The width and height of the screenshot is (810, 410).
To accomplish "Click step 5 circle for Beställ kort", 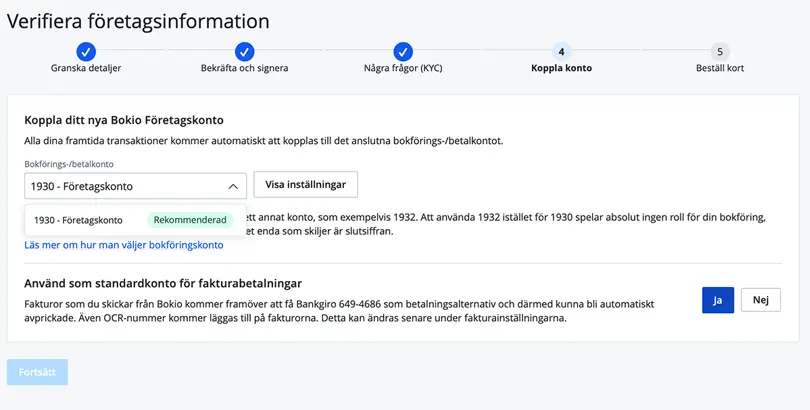I will tap(720, 51).
